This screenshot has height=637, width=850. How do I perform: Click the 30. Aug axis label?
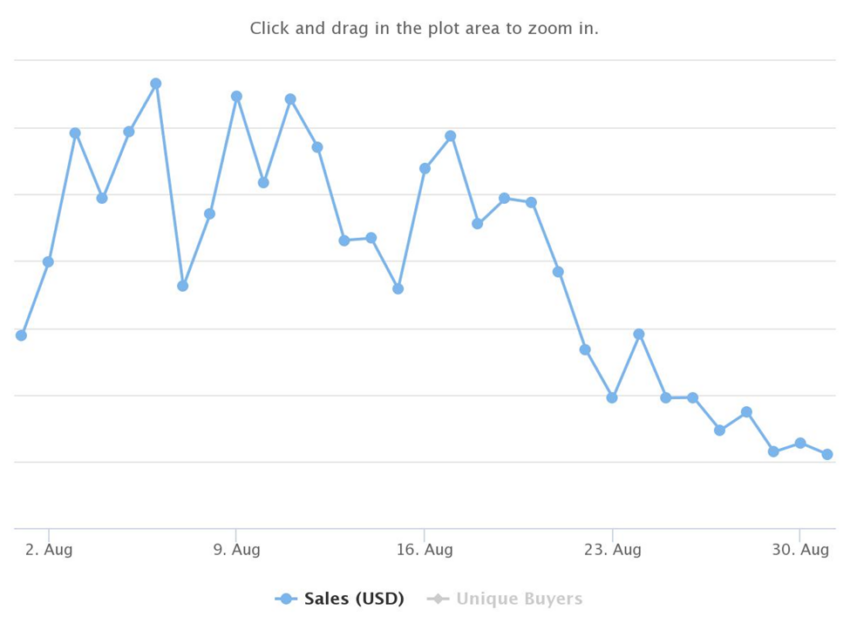800,550
